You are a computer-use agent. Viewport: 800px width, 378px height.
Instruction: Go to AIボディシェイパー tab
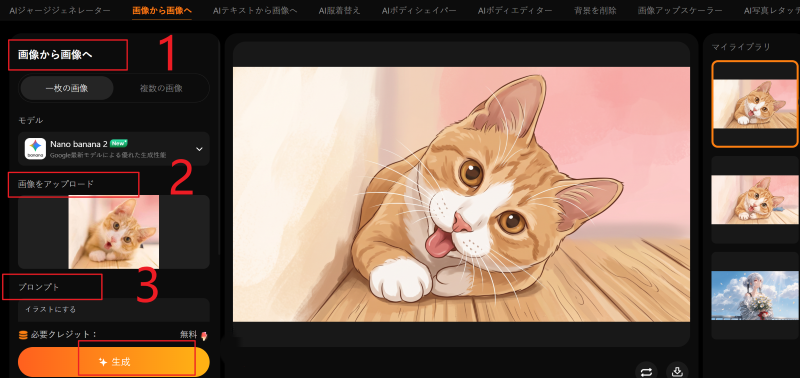click(x=419, y=10)
